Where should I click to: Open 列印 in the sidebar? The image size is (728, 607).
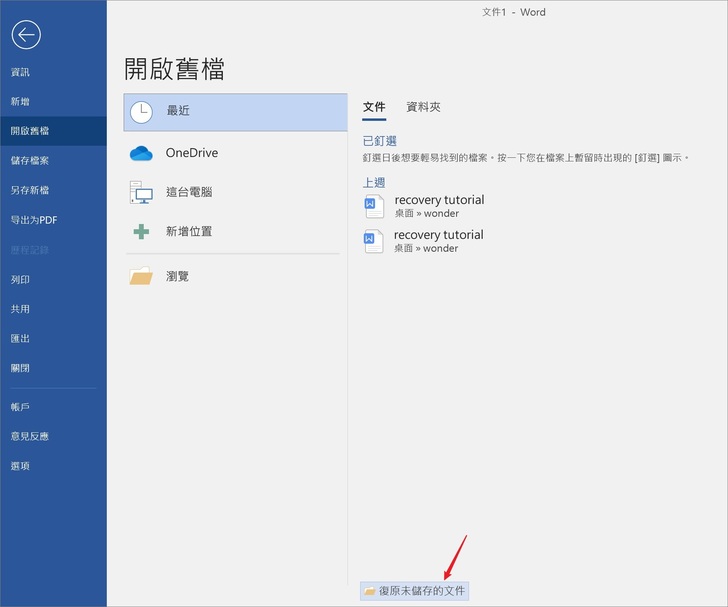21,280
